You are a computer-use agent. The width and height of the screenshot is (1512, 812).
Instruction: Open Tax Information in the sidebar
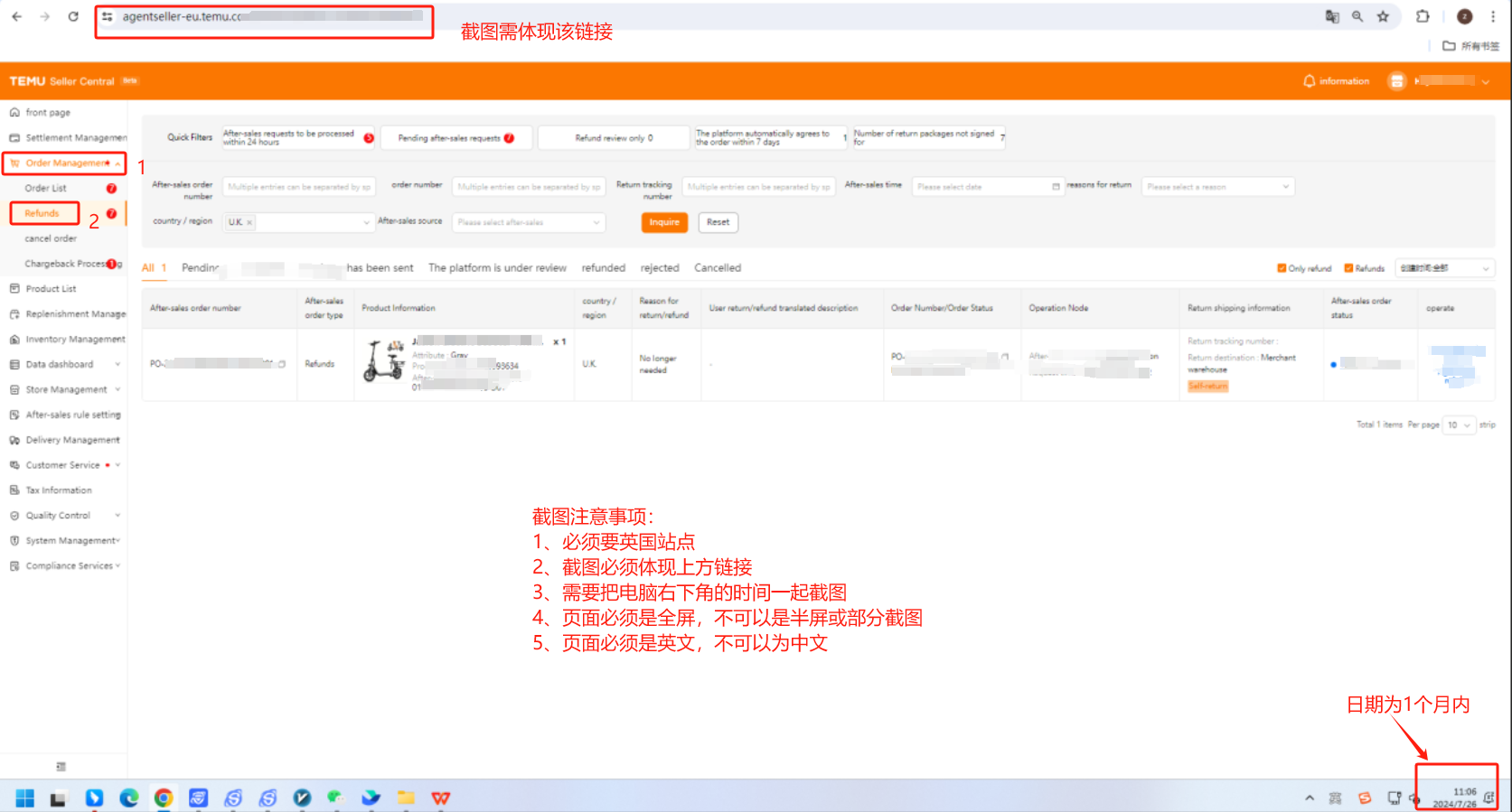coord(58,490)
